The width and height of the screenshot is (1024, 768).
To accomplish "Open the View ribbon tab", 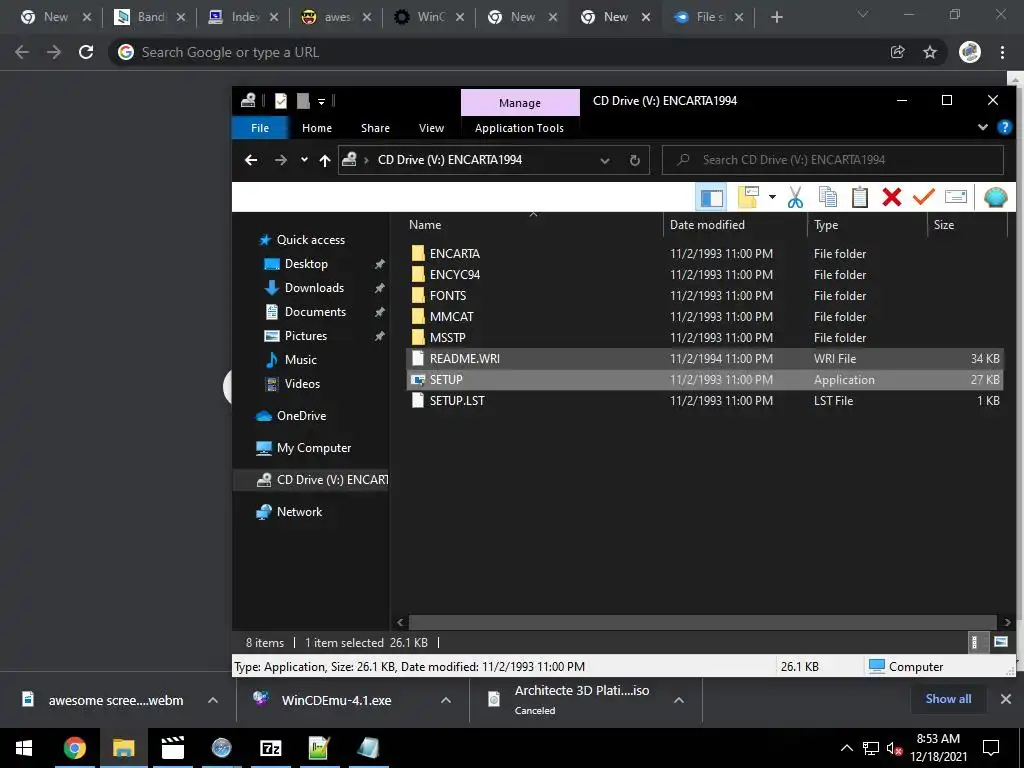I will (x=431, y=128).
